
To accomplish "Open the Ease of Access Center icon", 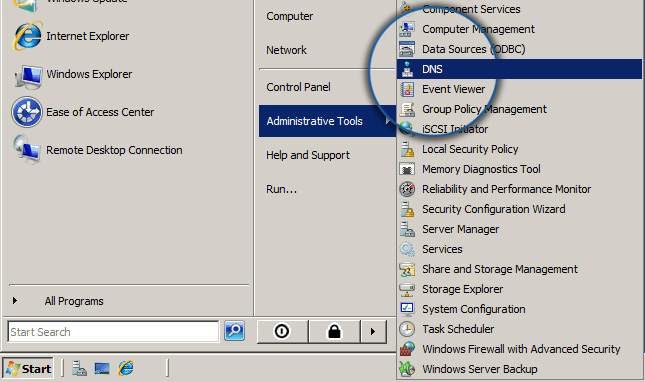I will coord(27,112).
